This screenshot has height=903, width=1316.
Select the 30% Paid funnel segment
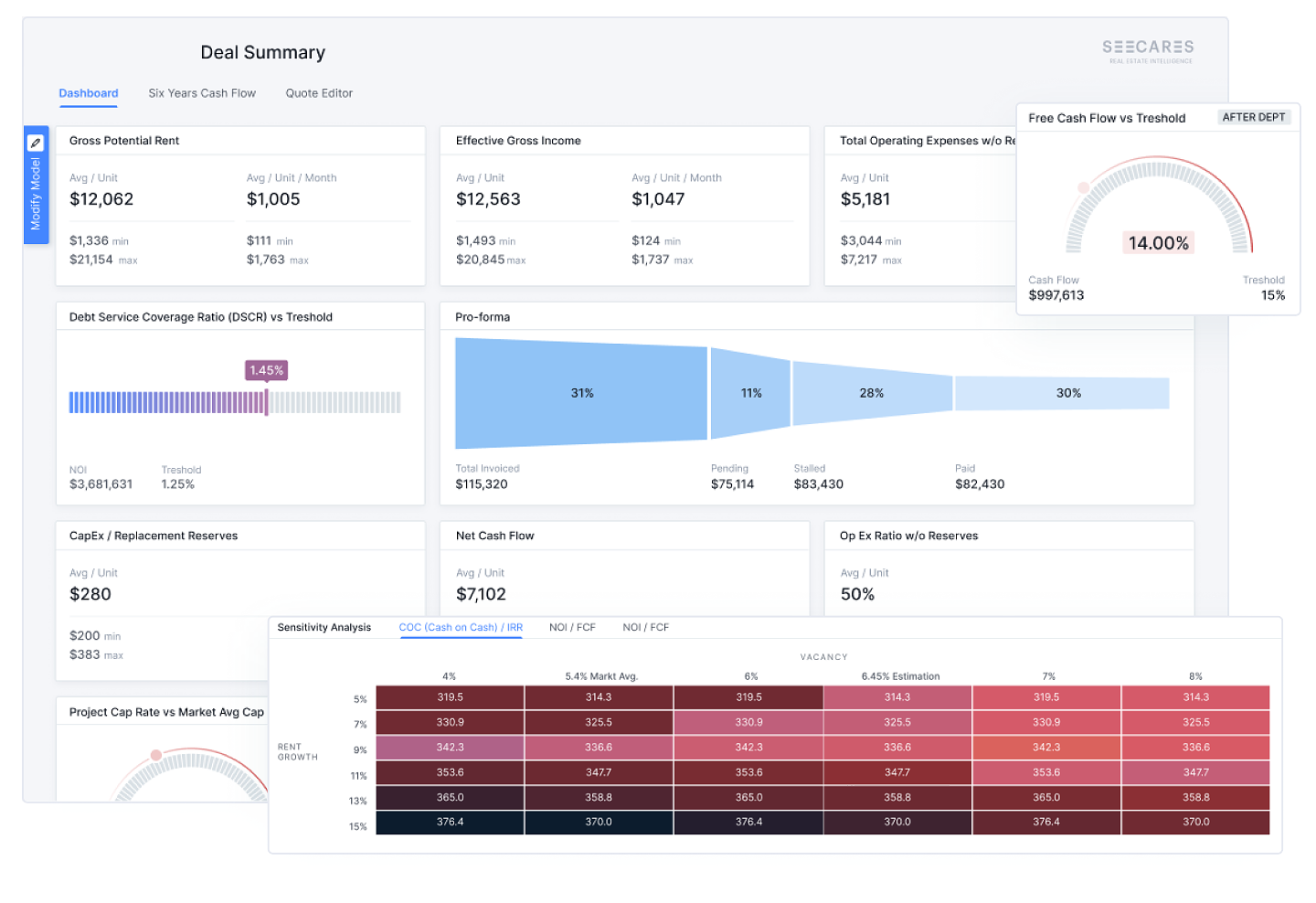pos(1062,393)
